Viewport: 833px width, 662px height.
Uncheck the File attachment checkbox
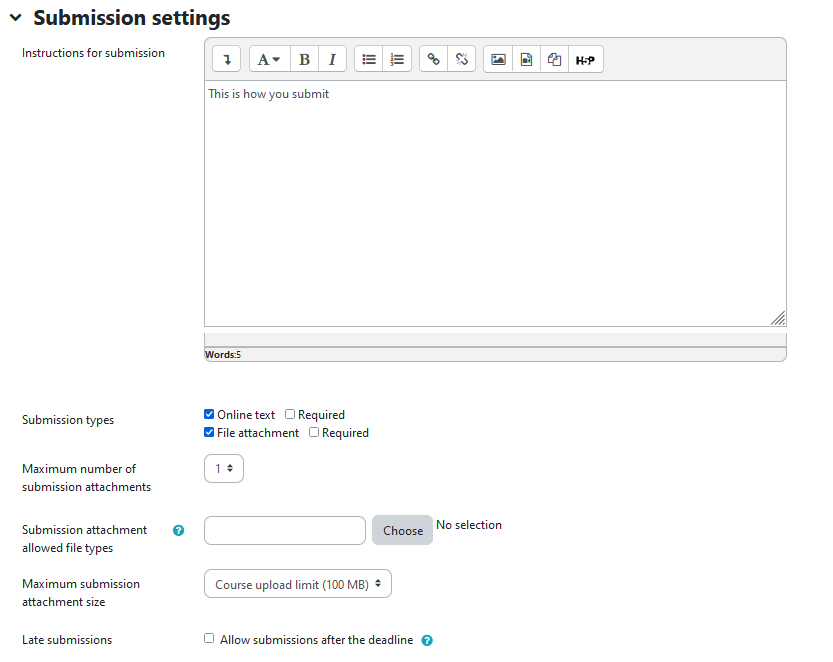[x=209, y=433]
